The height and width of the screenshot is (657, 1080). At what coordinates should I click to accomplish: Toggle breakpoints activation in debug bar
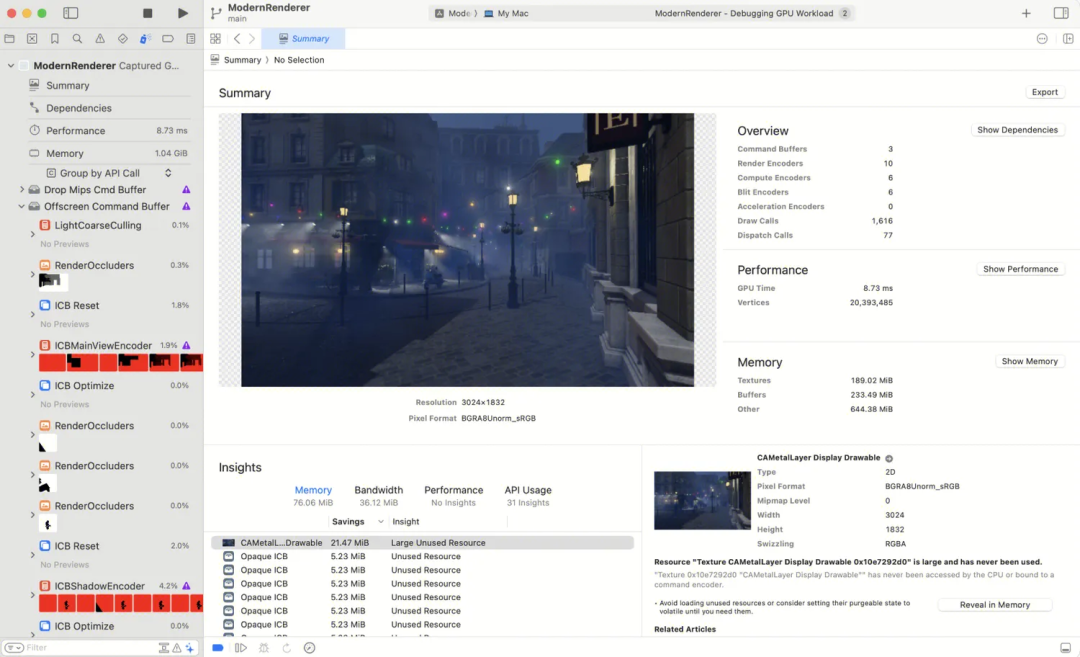coord(218,647)
